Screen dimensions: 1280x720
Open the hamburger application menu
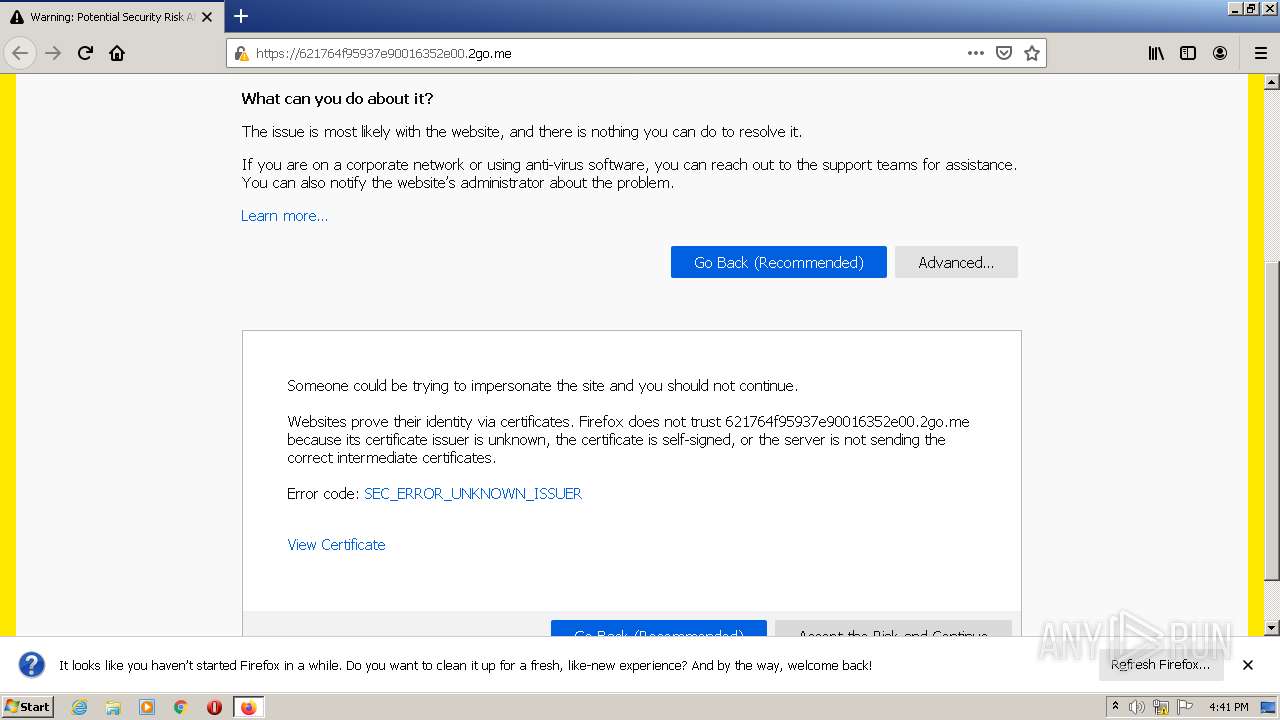1260,53
